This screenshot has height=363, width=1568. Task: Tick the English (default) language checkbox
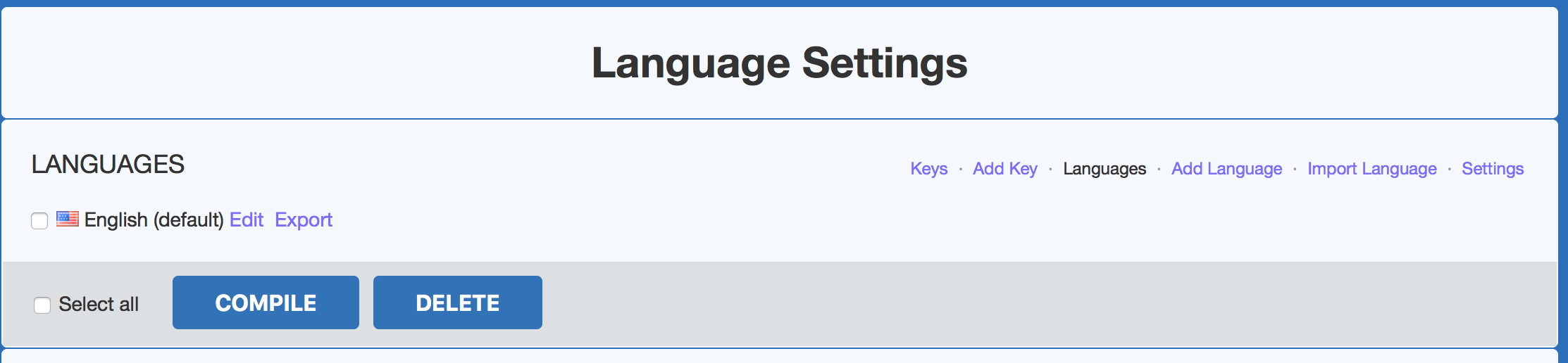39,221
